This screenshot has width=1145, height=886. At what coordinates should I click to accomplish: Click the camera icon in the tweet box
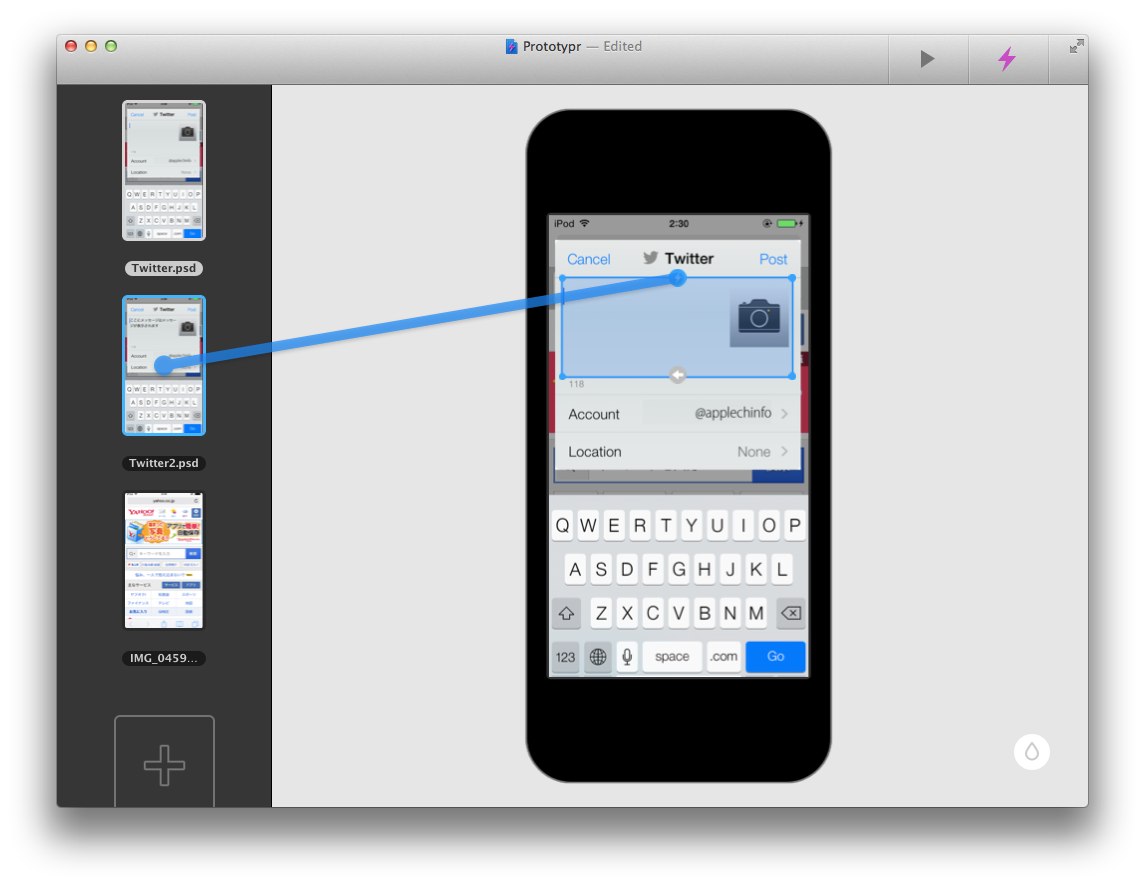[759, 317]
